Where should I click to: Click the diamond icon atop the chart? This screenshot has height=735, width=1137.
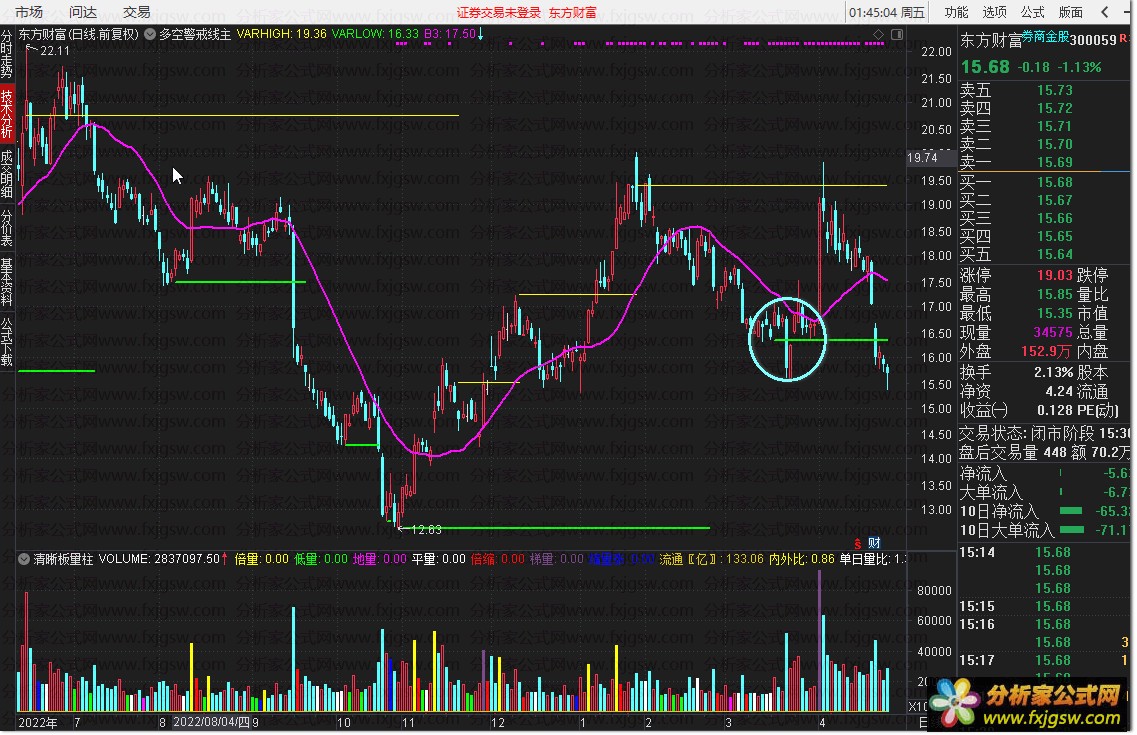tap(878, 34)
